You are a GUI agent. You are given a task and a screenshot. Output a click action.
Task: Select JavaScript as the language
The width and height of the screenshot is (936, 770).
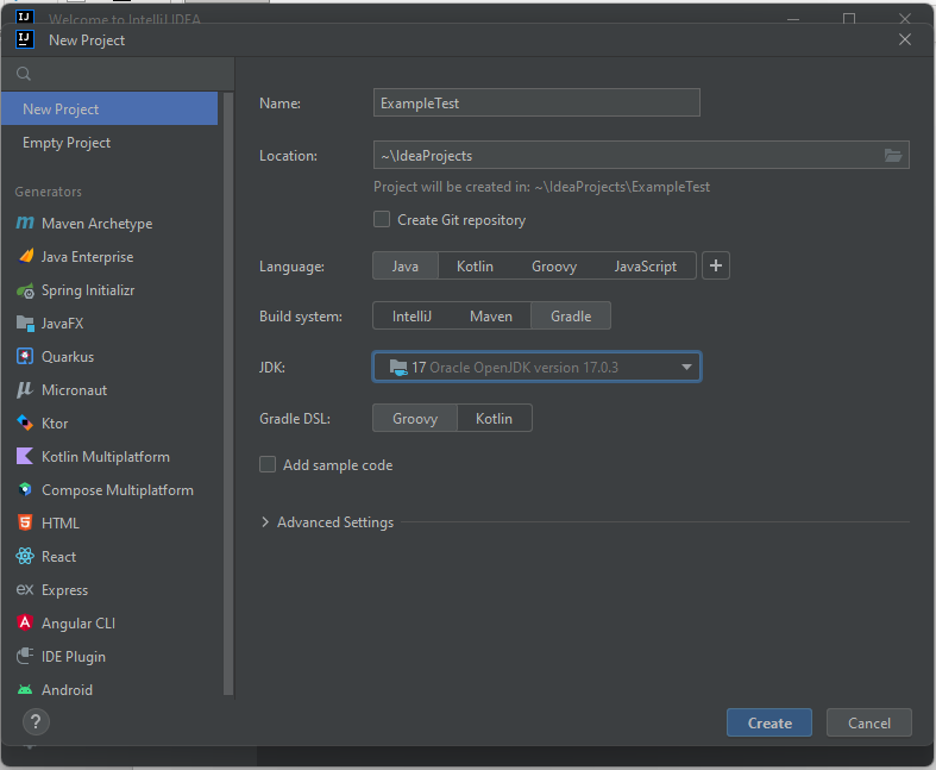(x=646, y=266)
